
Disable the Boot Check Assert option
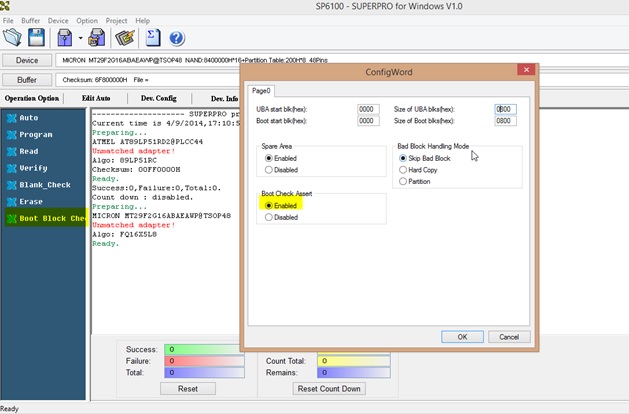(268, 217)
